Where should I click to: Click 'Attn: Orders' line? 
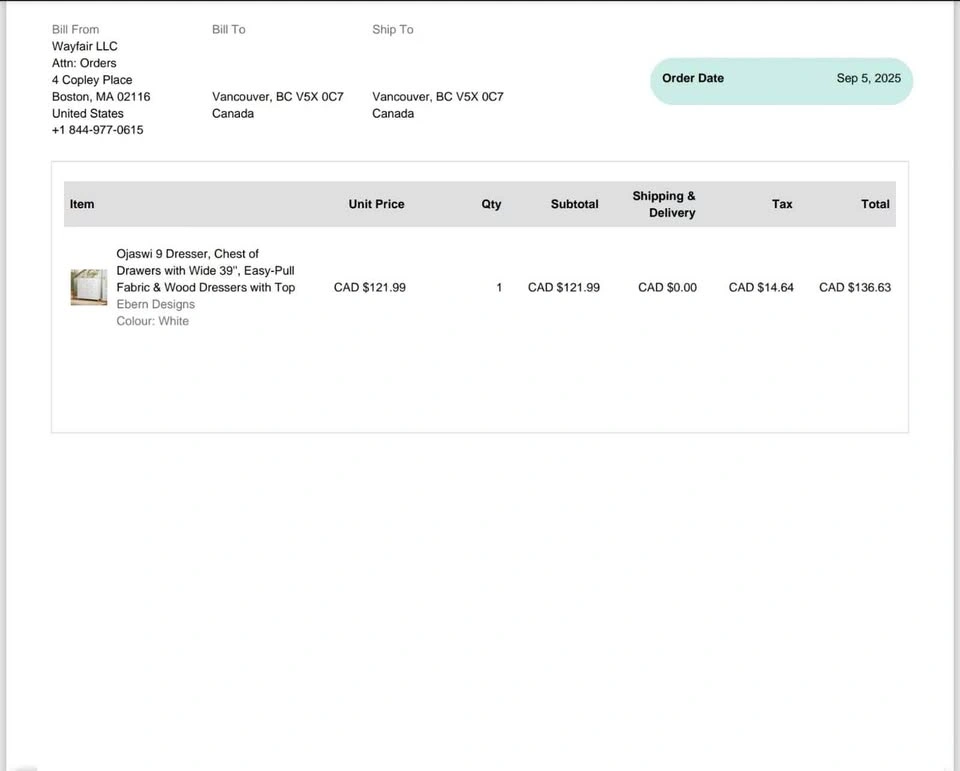pos(84,63)
